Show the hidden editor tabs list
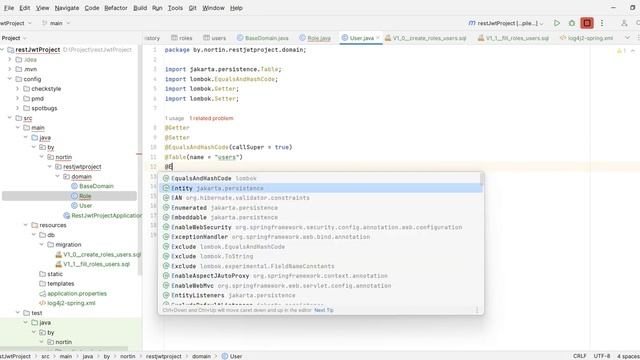This screenshot has width=640, height=360. click(x=627, y=38)
